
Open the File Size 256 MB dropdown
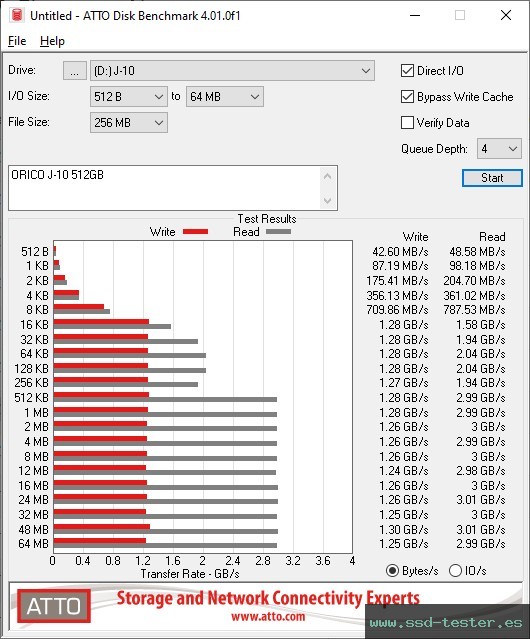click(129, 123)
